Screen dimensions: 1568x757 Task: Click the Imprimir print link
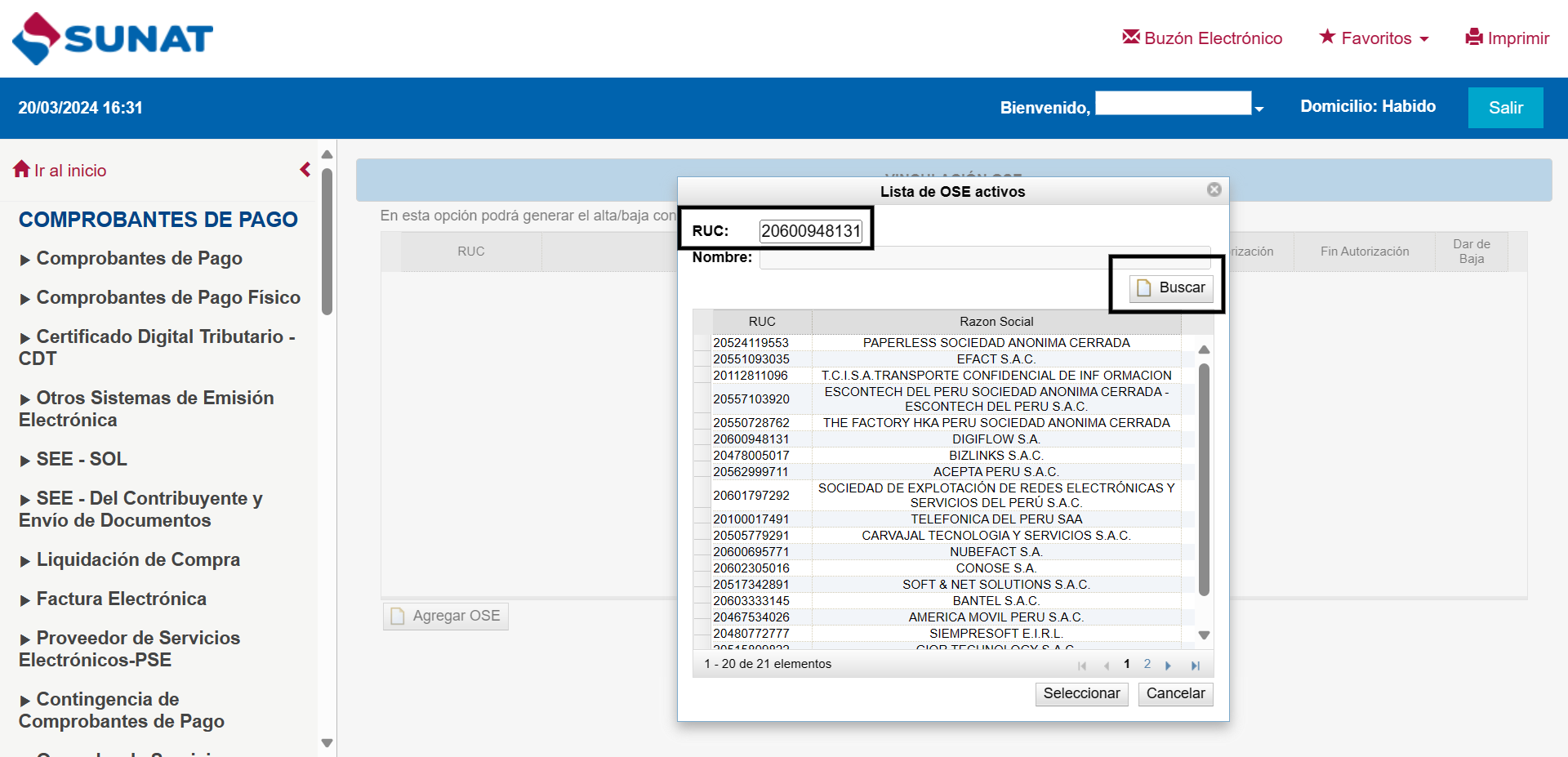[1508, 38]
